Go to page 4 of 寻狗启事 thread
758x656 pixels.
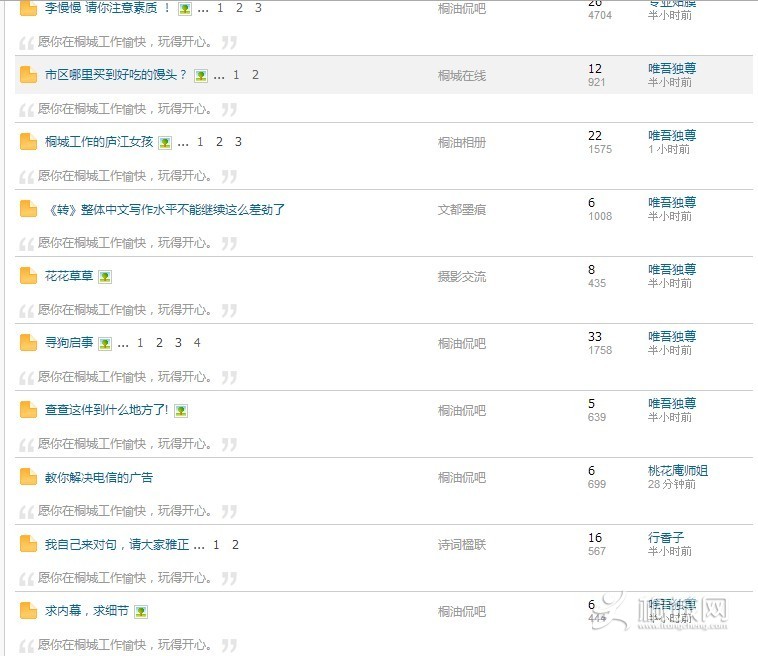[197, 343]
